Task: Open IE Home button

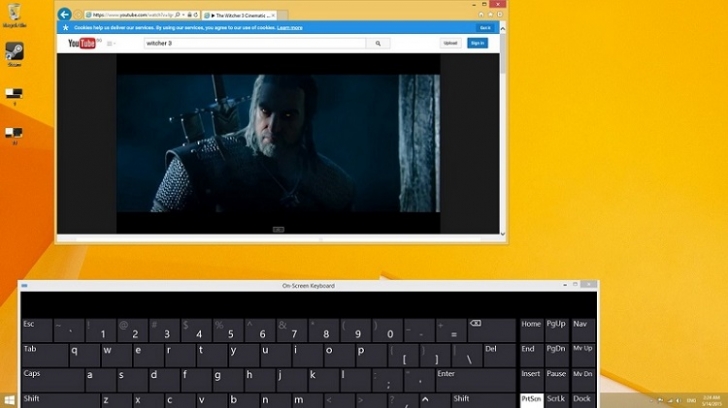Action: click(481, 14)
